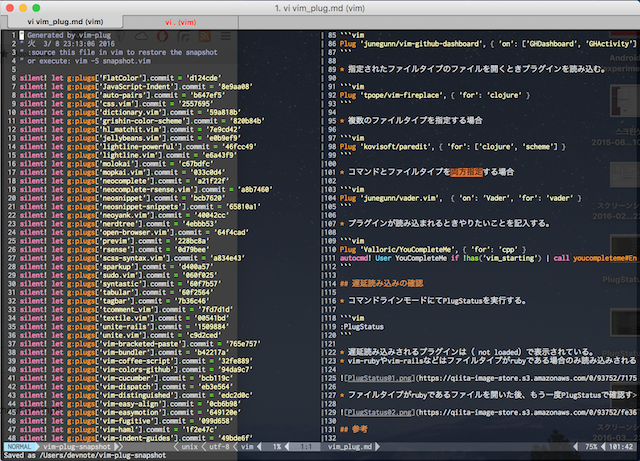640x461 pixels.
Task: Click the ':PlugStatus' command on line 119
Action: 362,327
